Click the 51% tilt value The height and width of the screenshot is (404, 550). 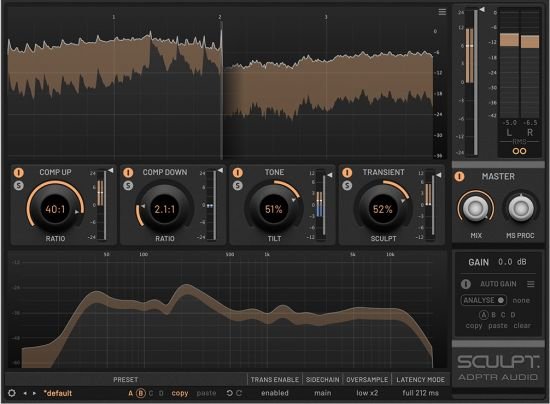click(274, 209)
